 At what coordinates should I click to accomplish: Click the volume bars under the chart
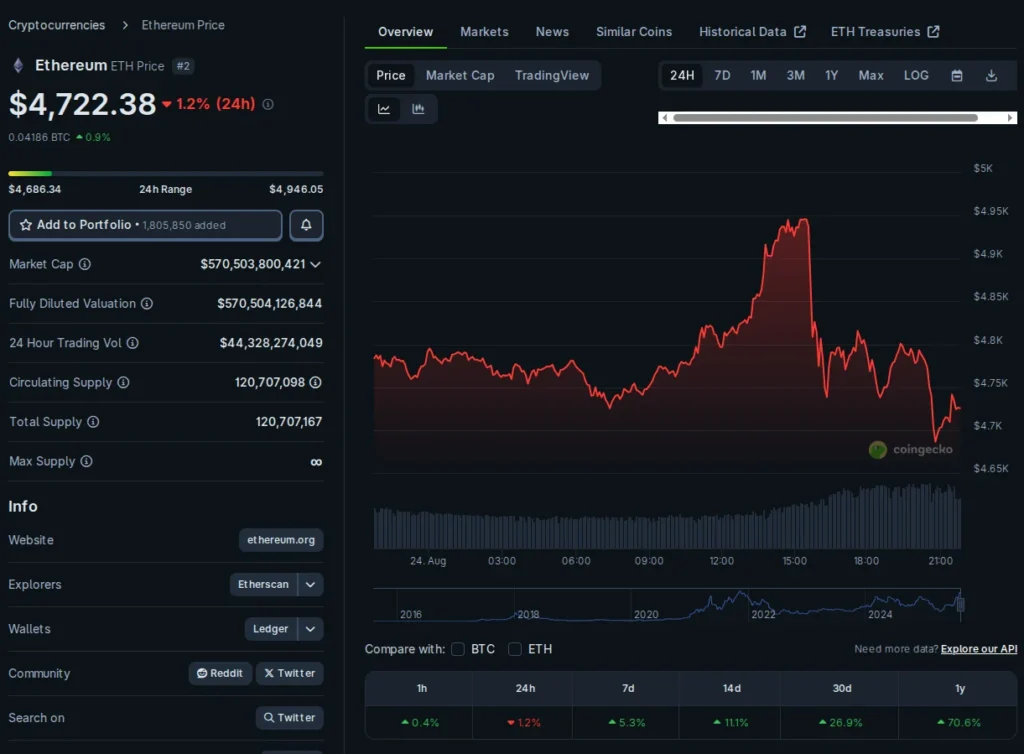(x=667, y=517)
